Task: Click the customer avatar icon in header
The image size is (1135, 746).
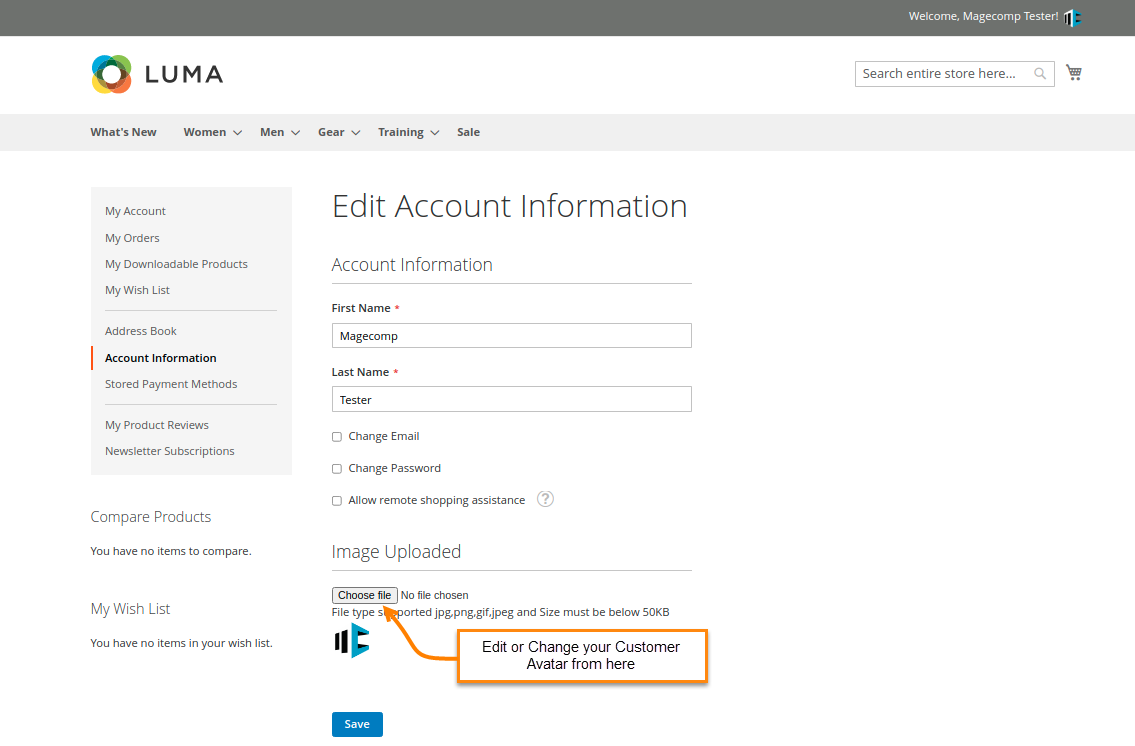Action: [1072, 17]
